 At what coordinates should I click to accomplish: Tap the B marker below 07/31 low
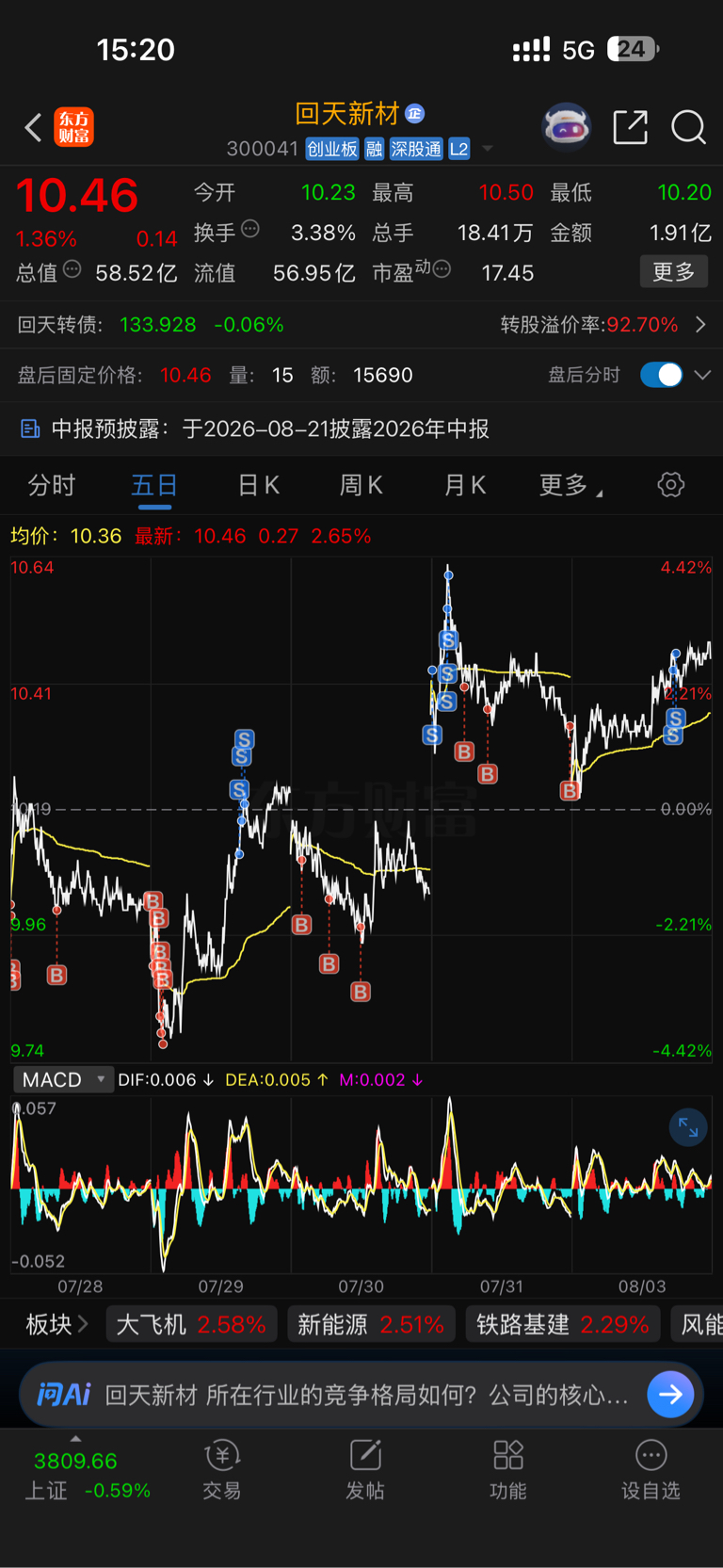[570, 790]
